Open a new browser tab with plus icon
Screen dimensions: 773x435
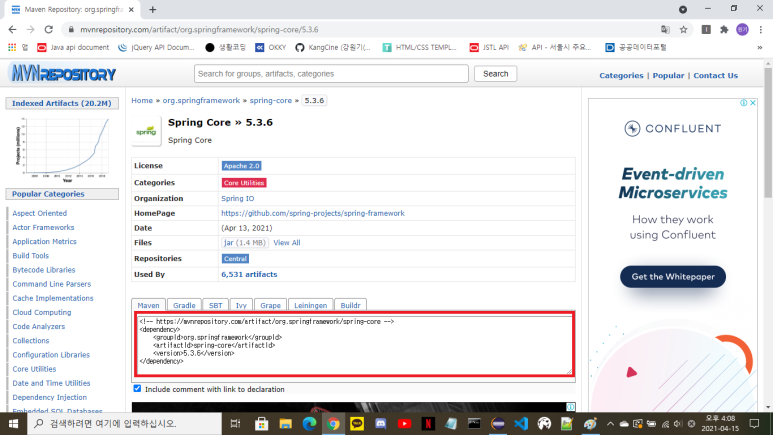(152, 9)
